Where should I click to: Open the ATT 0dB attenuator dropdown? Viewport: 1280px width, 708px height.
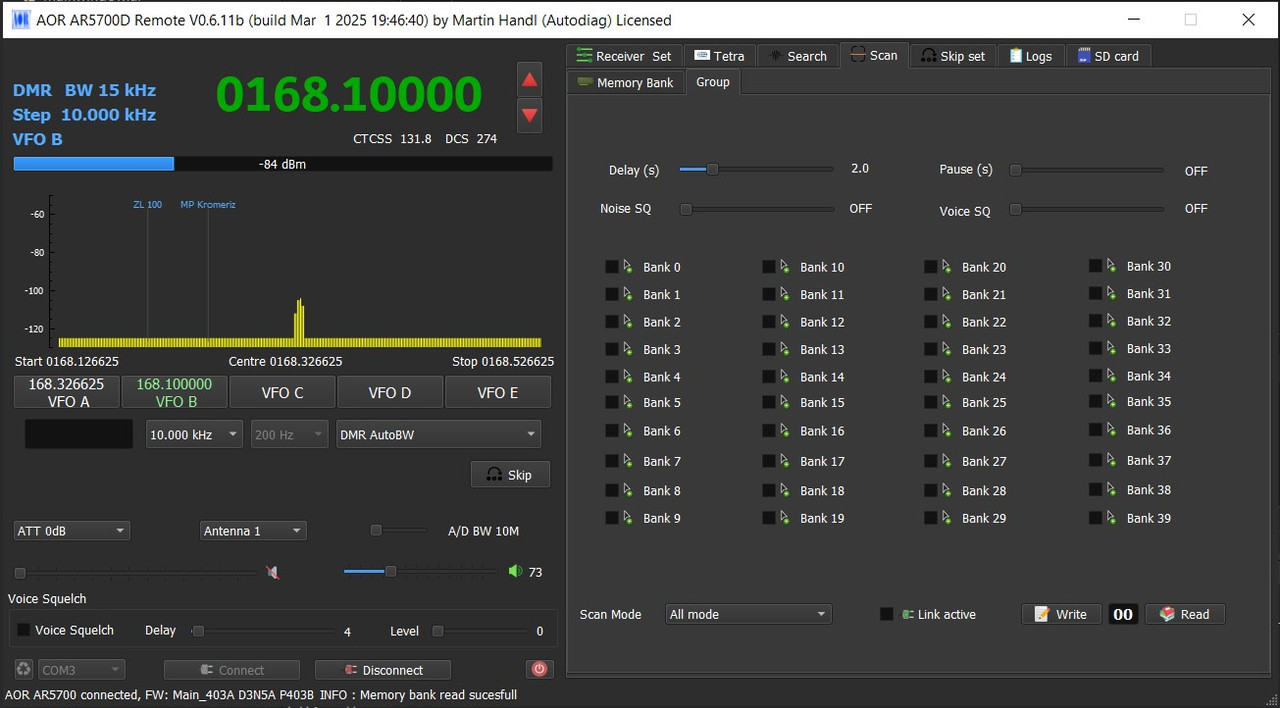[x=71, y=531]
